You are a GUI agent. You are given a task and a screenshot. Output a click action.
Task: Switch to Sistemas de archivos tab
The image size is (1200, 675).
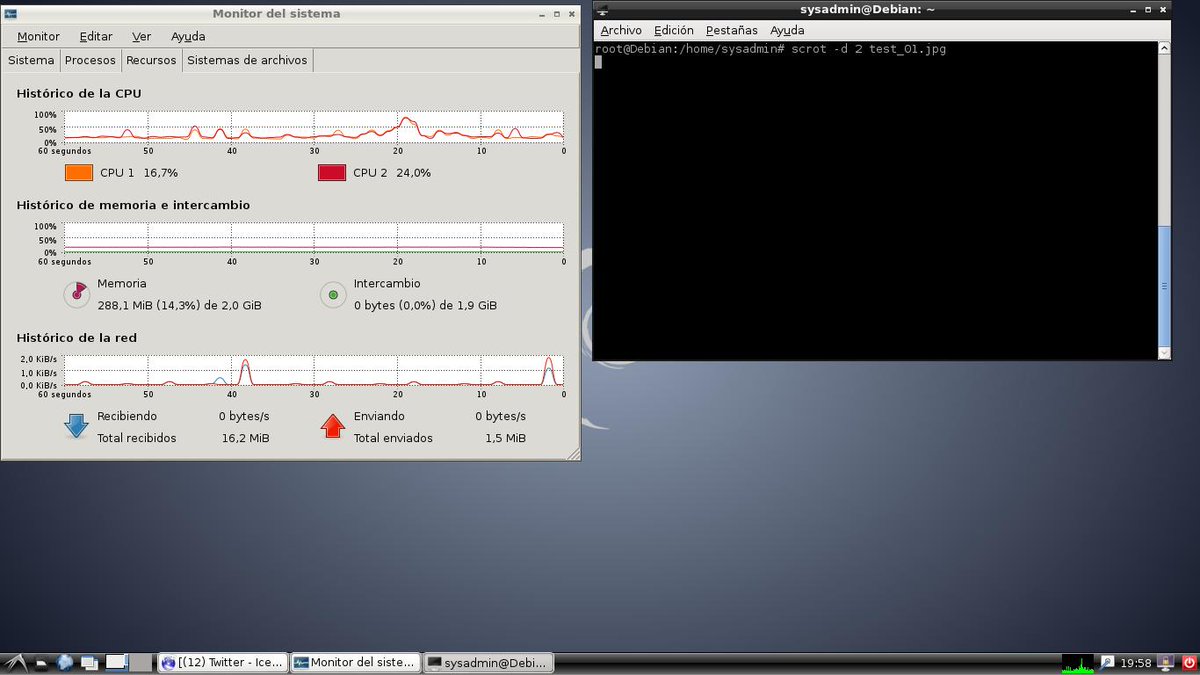point(247,60)
